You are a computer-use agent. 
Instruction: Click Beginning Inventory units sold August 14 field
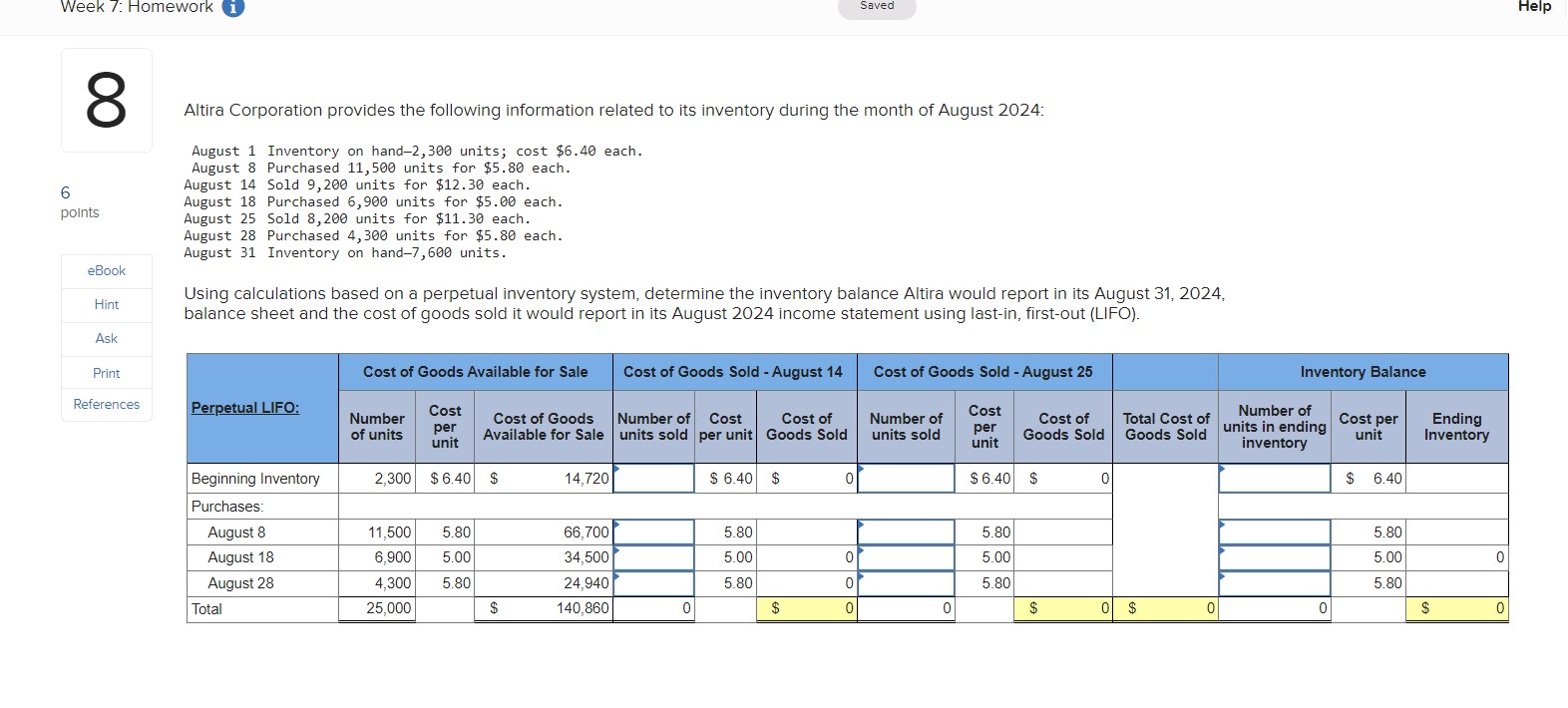653,479
